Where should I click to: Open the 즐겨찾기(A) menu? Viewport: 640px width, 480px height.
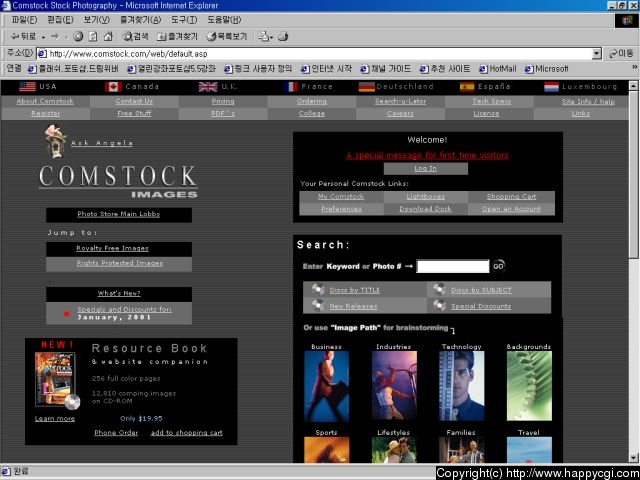click(x=140, y=20)
